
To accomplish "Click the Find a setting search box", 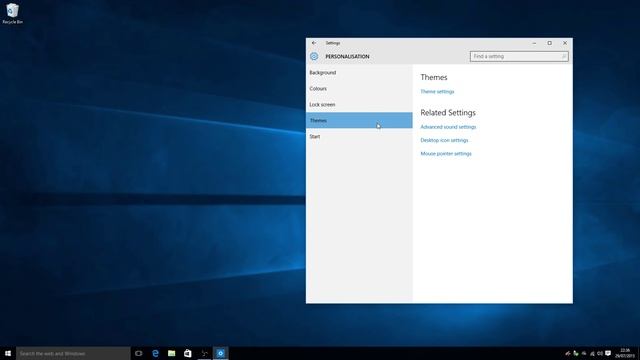I will click(x=519, y=56).
